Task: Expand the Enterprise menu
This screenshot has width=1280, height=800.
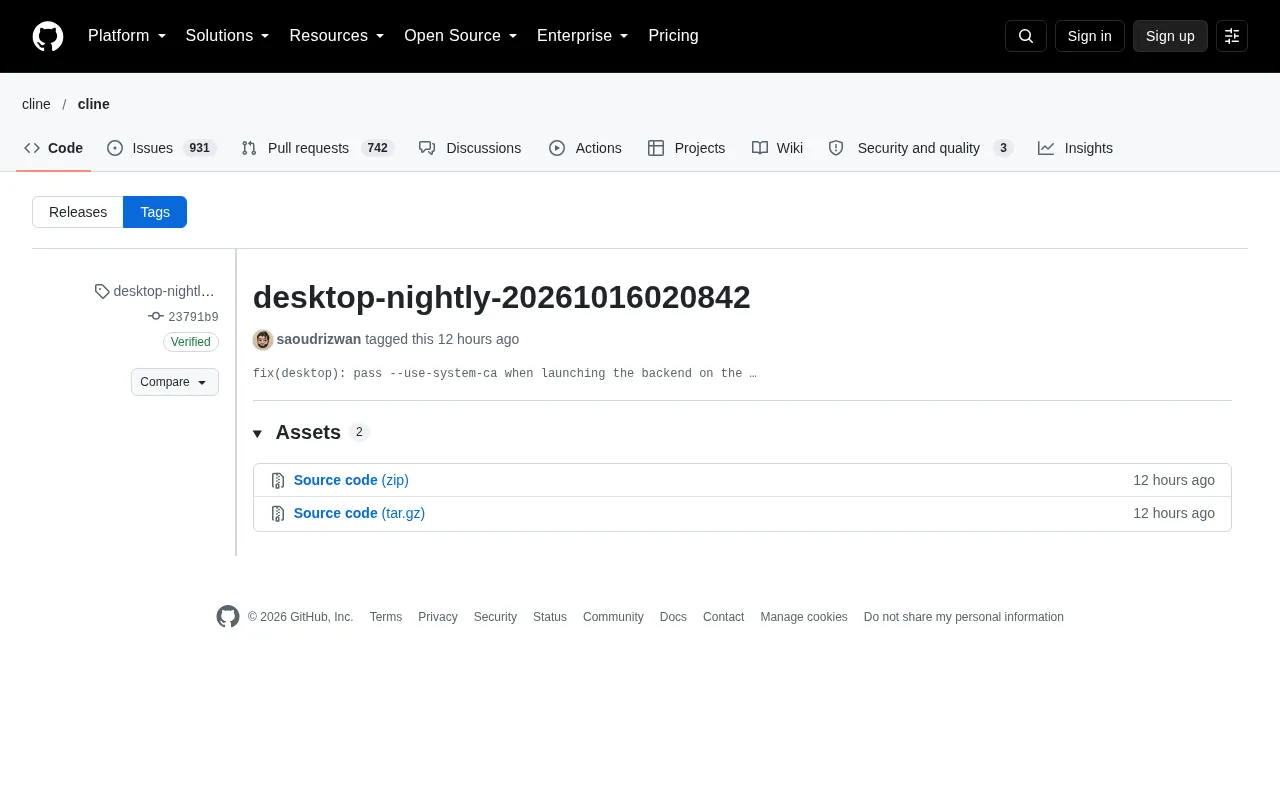Action: pos(583,36)
